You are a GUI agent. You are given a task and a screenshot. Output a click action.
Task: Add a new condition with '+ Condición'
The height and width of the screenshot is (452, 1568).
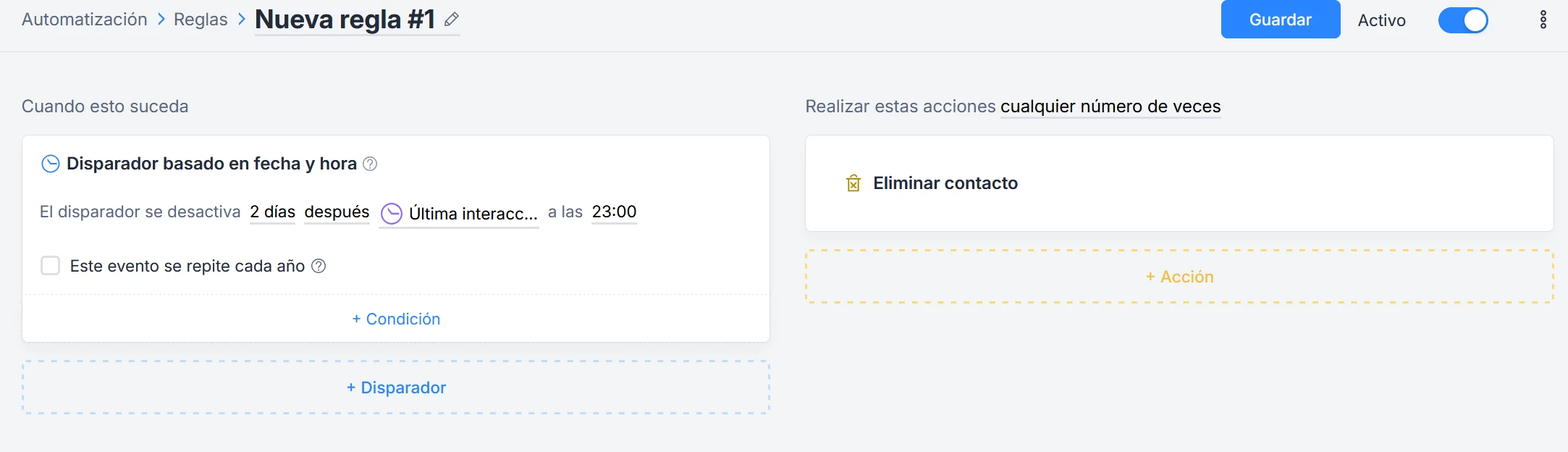(x=396, y=319)
